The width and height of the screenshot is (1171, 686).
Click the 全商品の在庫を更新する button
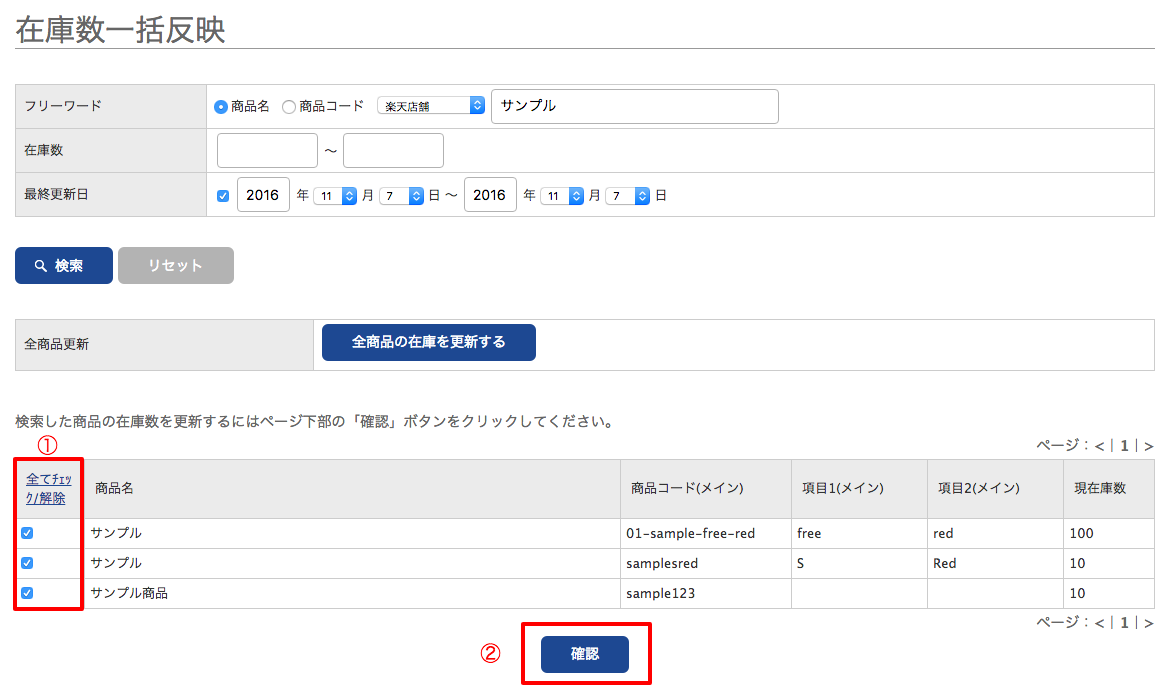point(428,342)
